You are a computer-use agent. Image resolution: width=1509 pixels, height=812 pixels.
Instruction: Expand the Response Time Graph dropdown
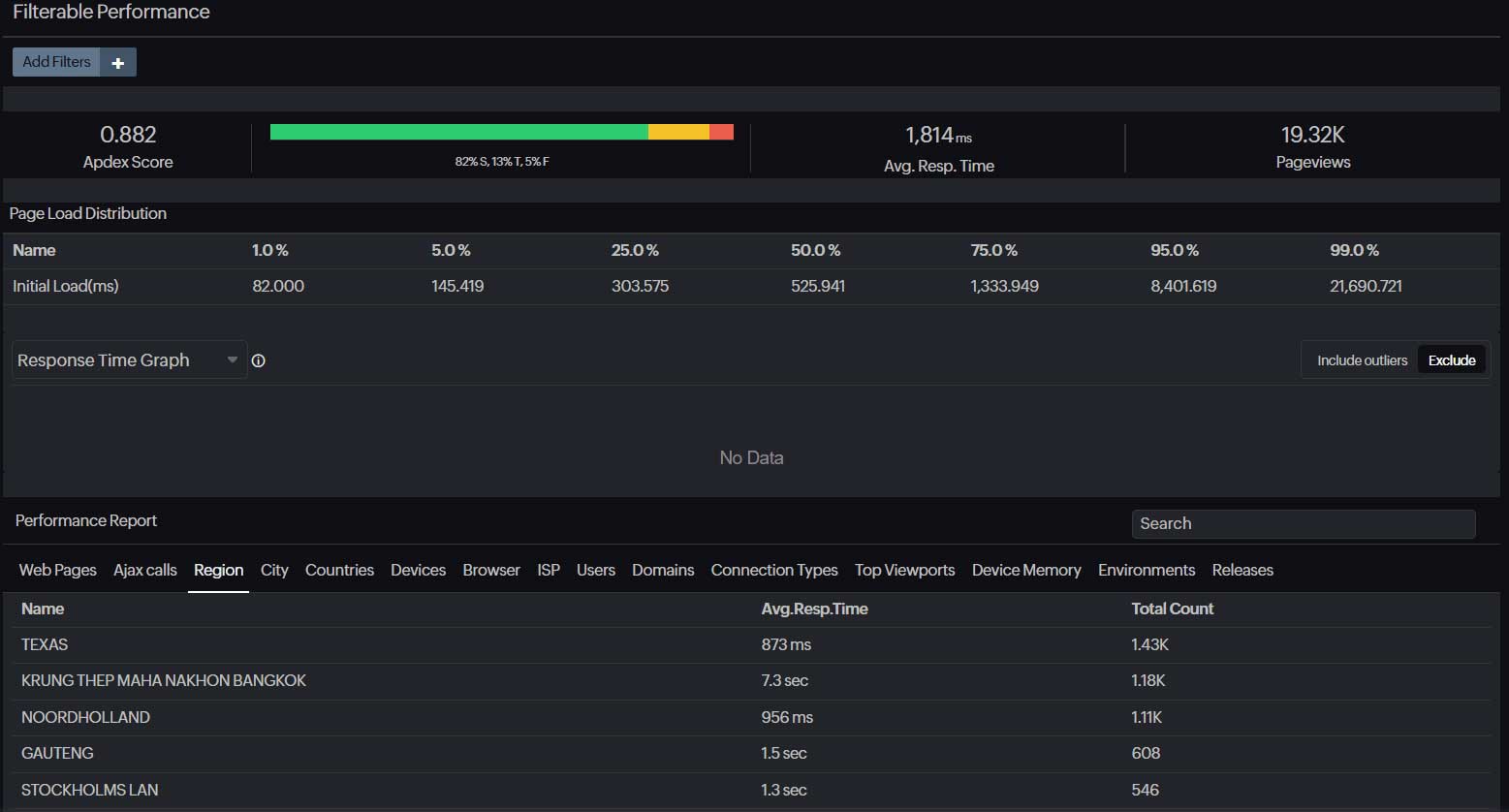232,359
